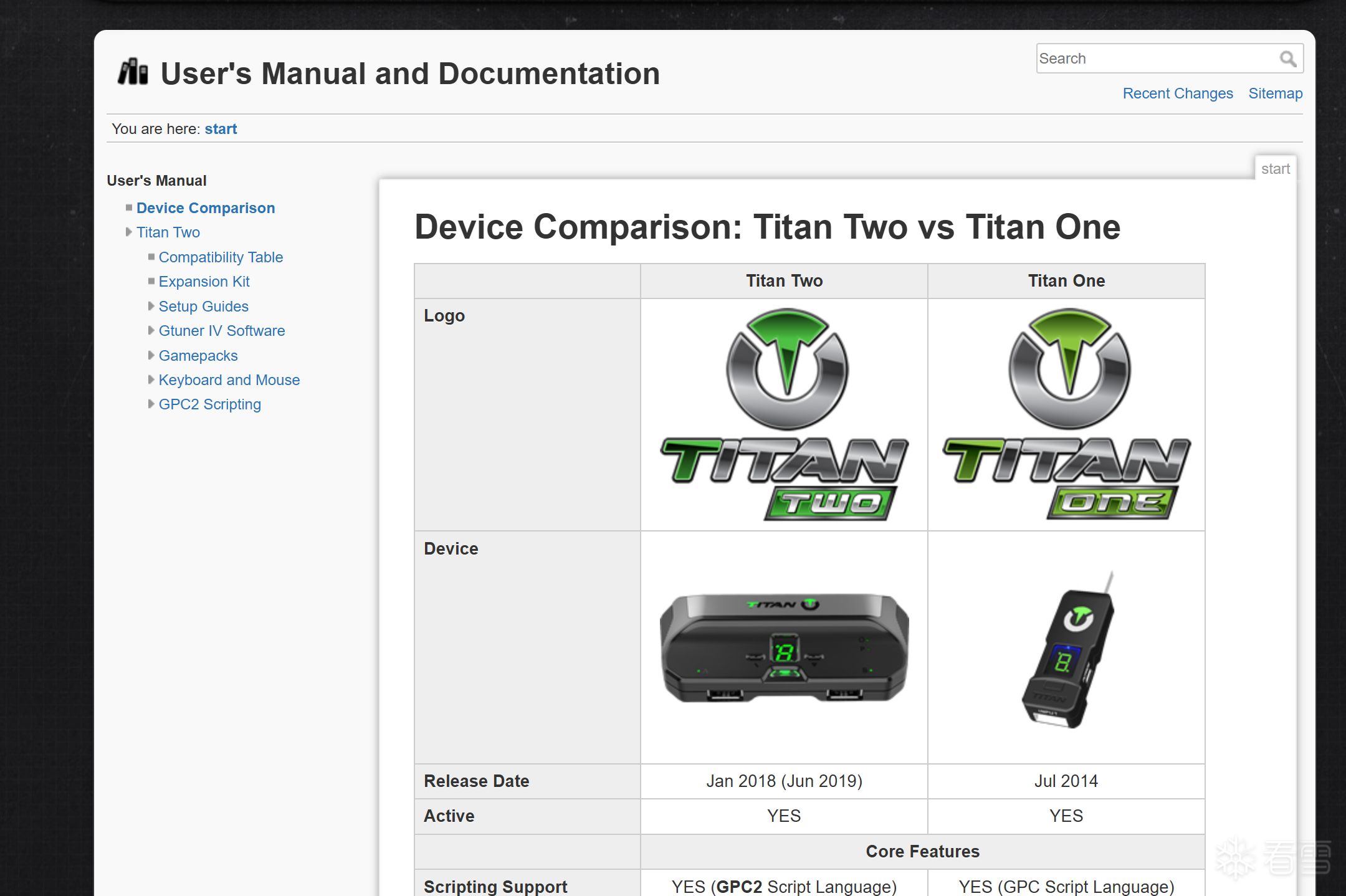Expand the Gtuner IV Software arrow
This screenshot has height=896, width=1346.
[x=151, y=331]
